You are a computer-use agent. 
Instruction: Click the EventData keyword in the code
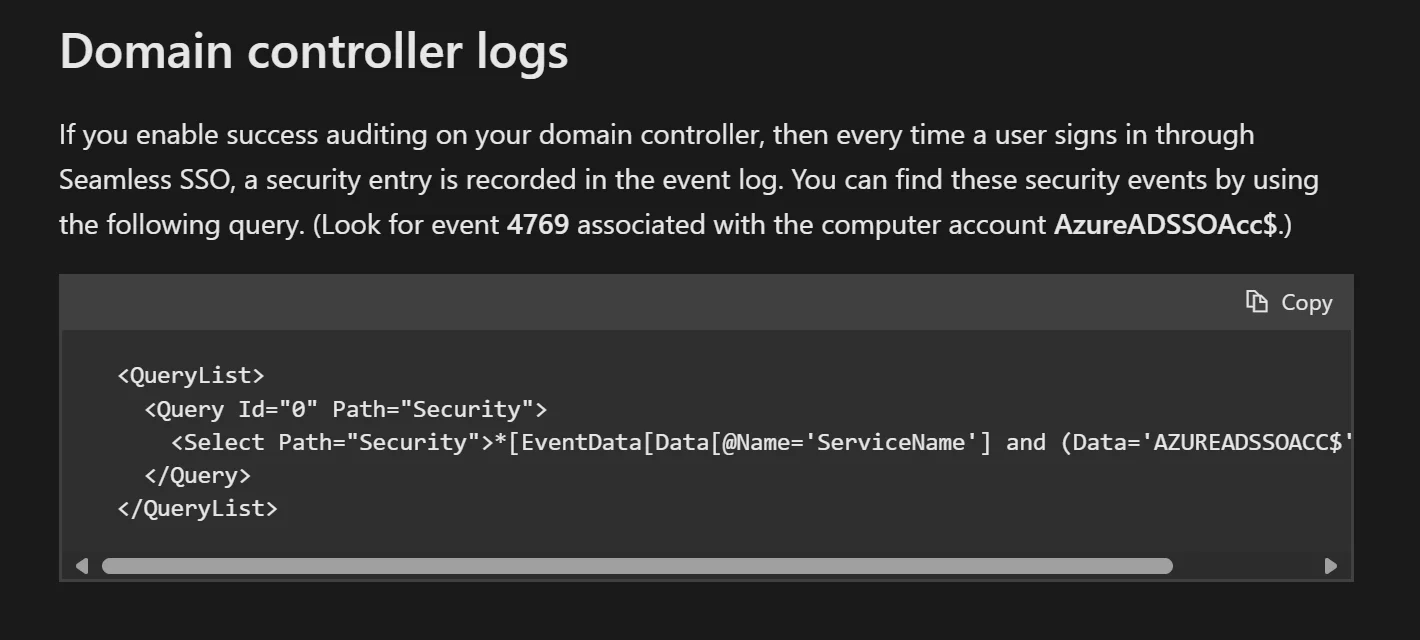[581, 442]
